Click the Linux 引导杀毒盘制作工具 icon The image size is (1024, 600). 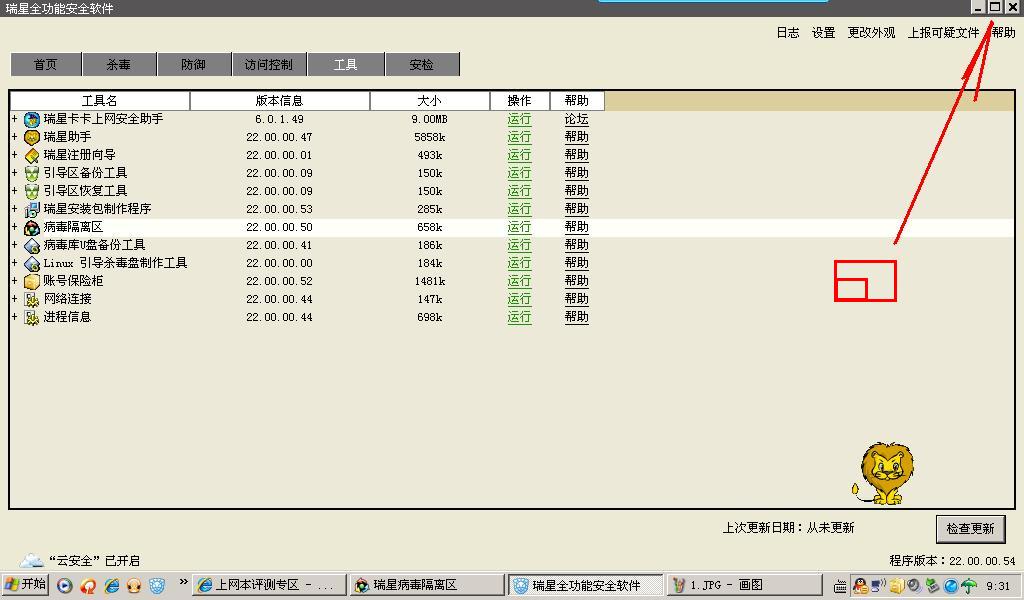(31, 263)
